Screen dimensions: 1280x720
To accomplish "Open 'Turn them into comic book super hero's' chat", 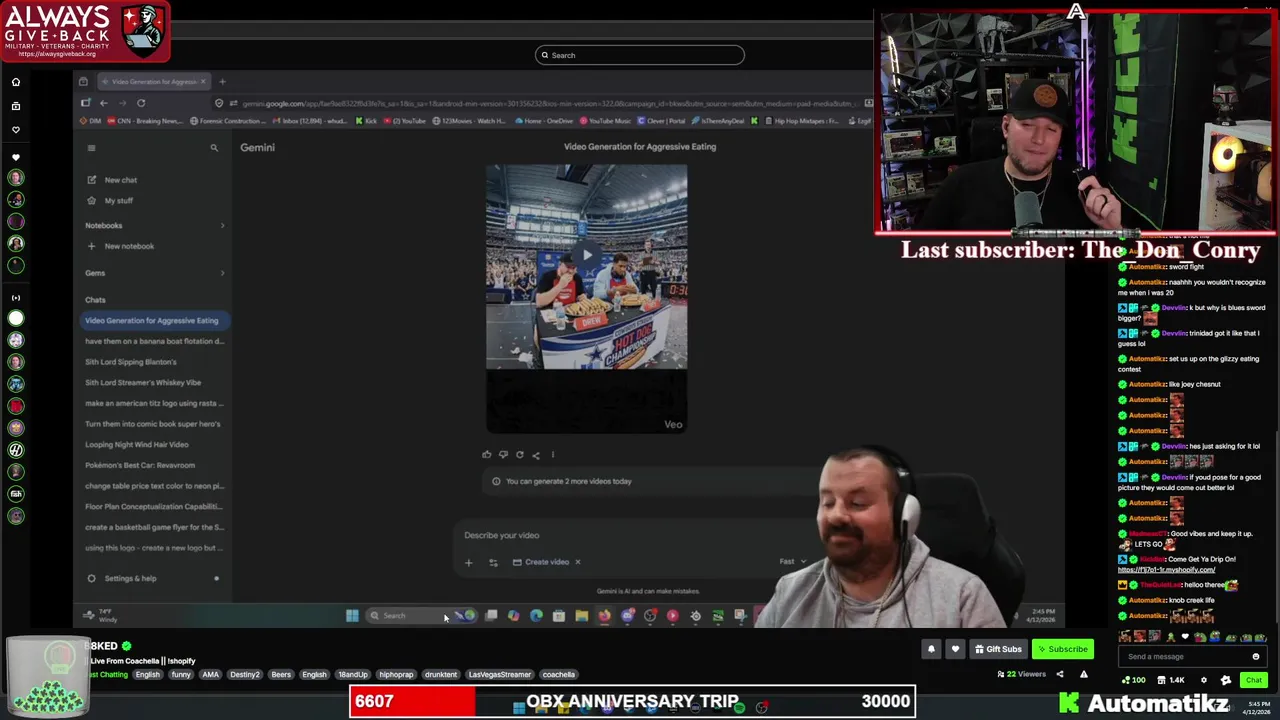I will [155, 424].
